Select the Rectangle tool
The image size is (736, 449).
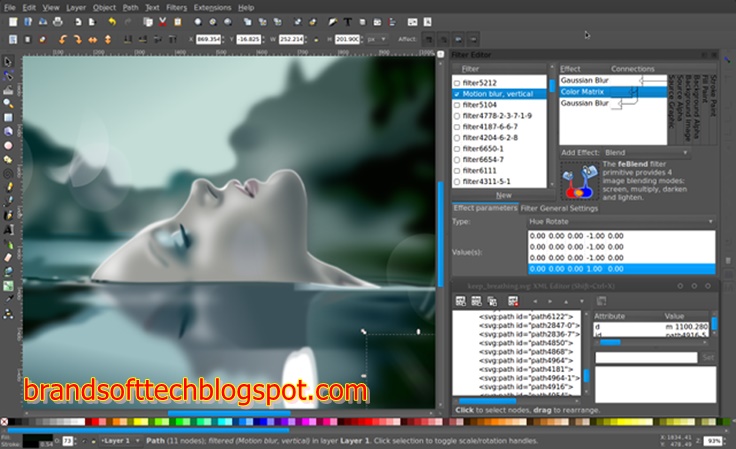click(8, 118)
